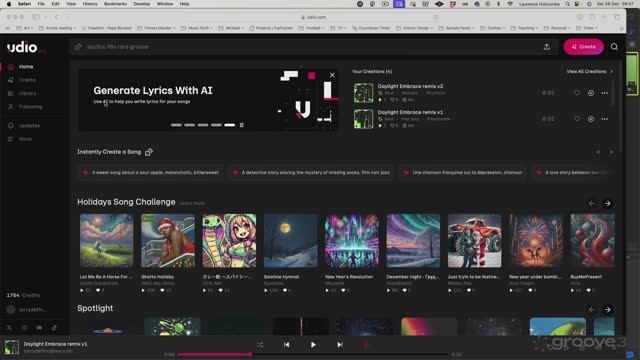The image size is (640, 360).
Task: Click the pink Create button
Action: pyautogui.click(x=583, y=47)
